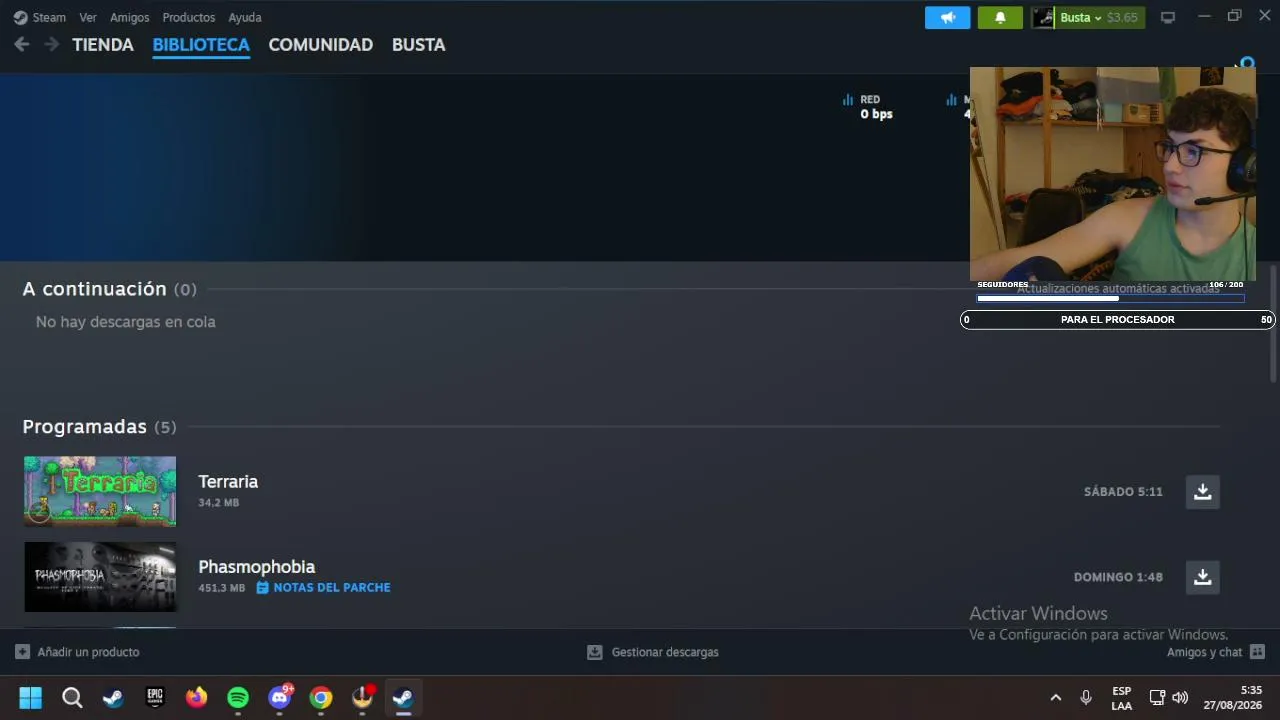
Task: Click the calendar icon beside Notas del parche
Action: pos(263,587)
